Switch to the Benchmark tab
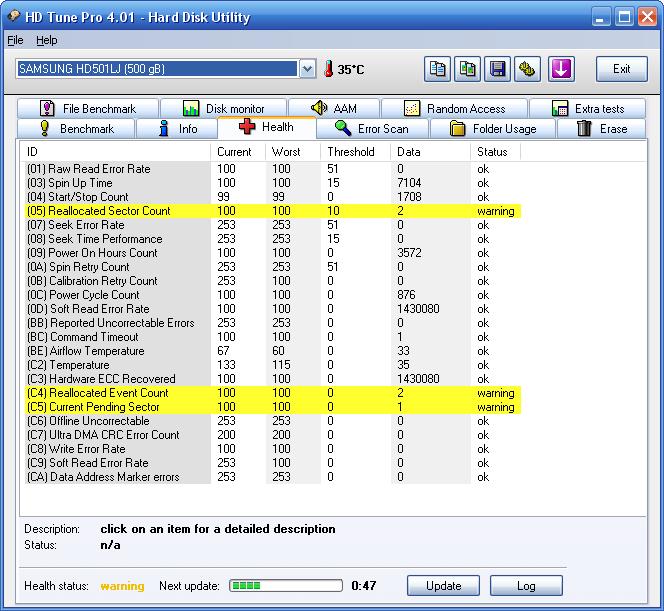This screenshot has height=611, width=664. pos(76,129)
